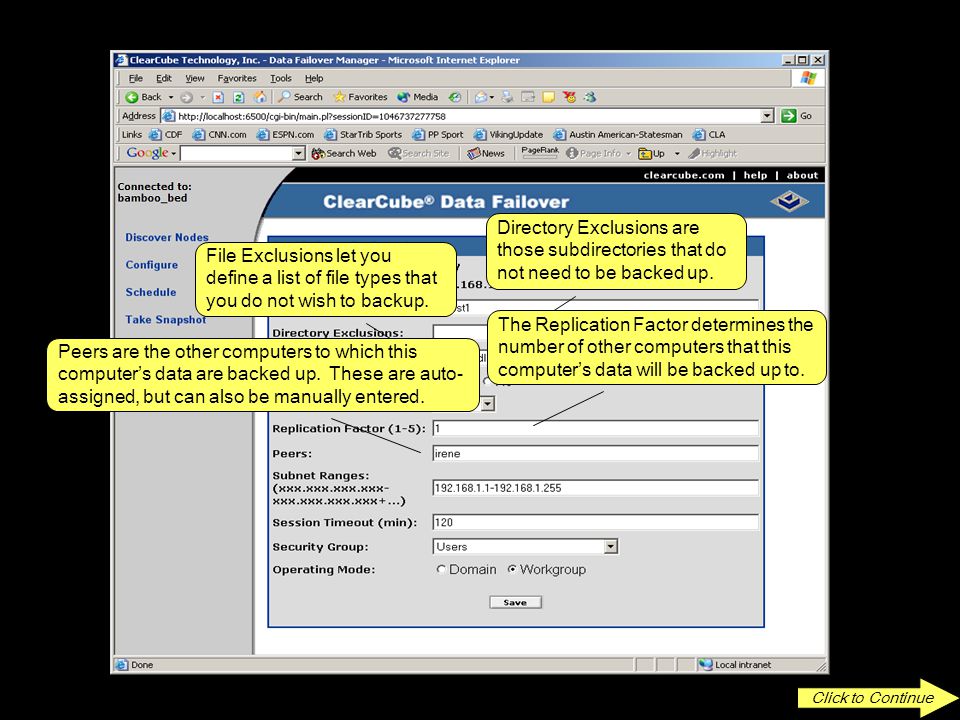960x720 pixels.
Task: Open the Google toolbar logo menu
Action: (151, 153)
